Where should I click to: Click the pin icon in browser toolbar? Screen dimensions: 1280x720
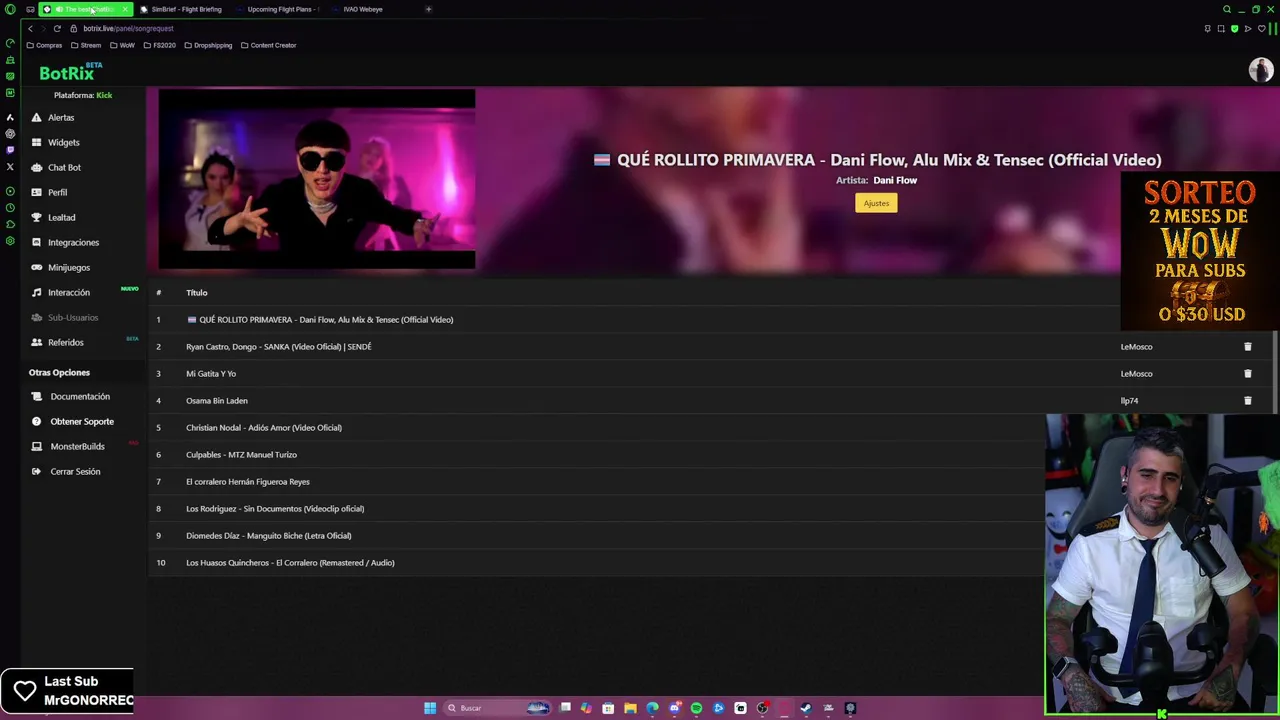click(1208, 29)
